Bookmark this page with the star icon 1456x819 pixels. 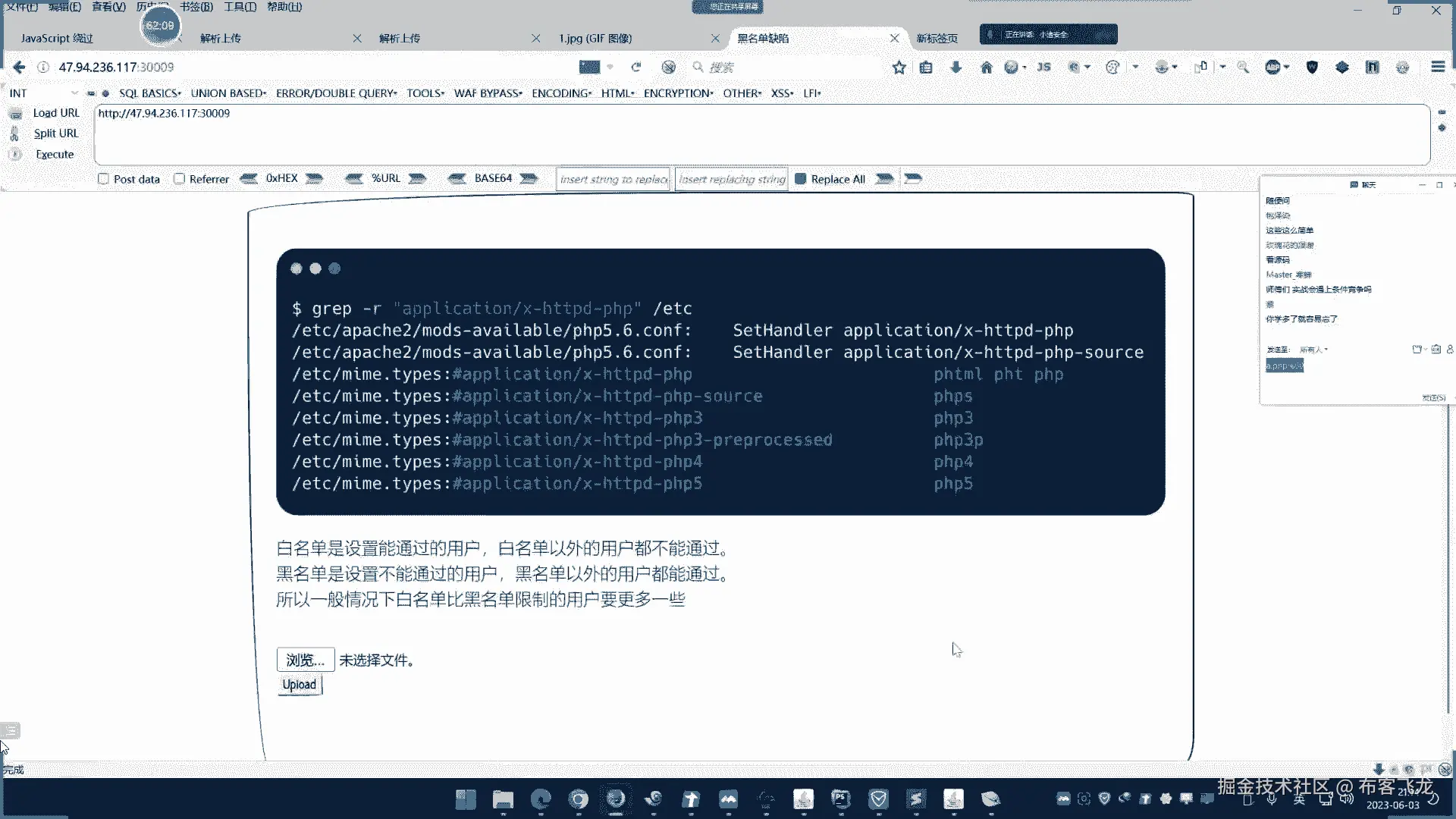coord(899,67)
